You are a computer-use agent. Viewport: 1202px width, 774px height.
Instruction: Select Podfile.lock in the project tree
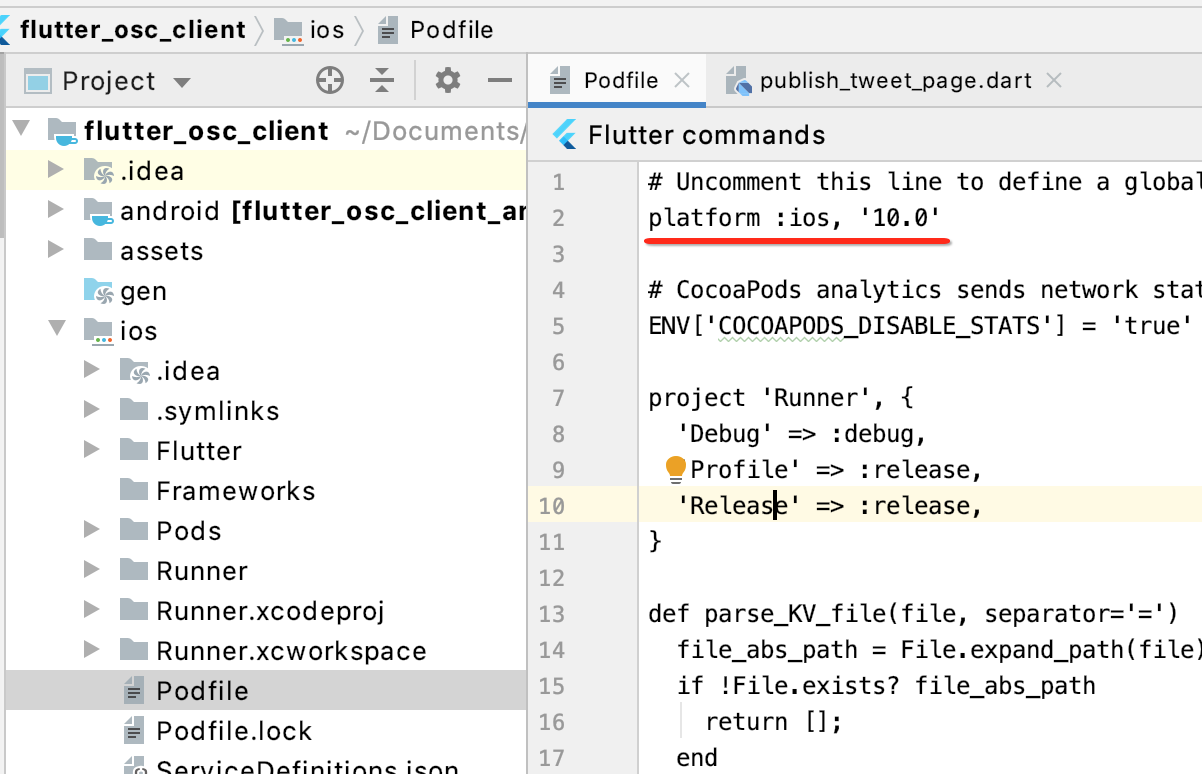[x=266, y=731]
